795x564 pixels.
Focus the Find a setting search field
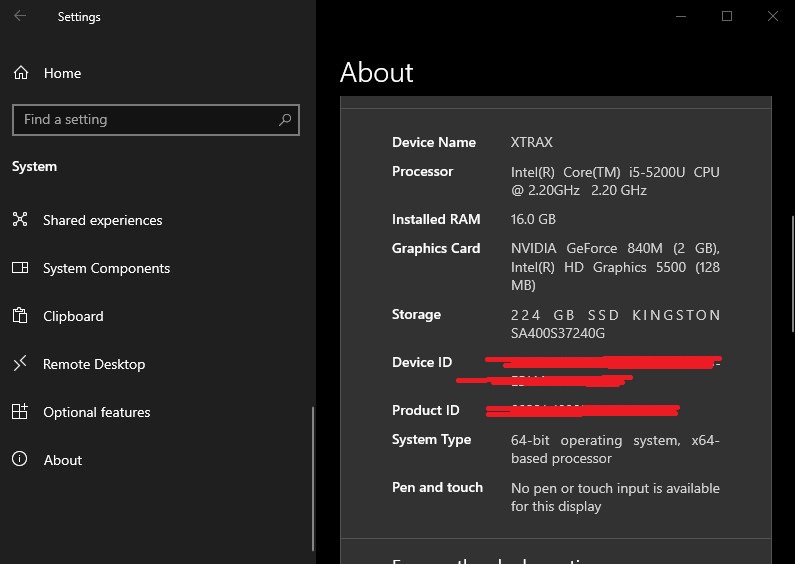coord(140,120)
